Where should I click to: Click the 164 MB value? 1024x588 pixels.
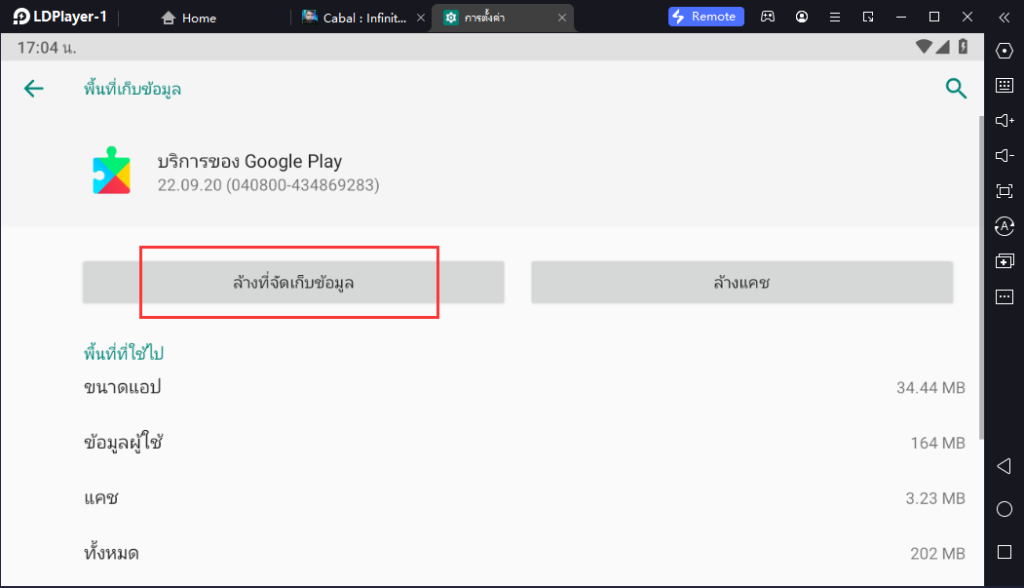point(938,443)
